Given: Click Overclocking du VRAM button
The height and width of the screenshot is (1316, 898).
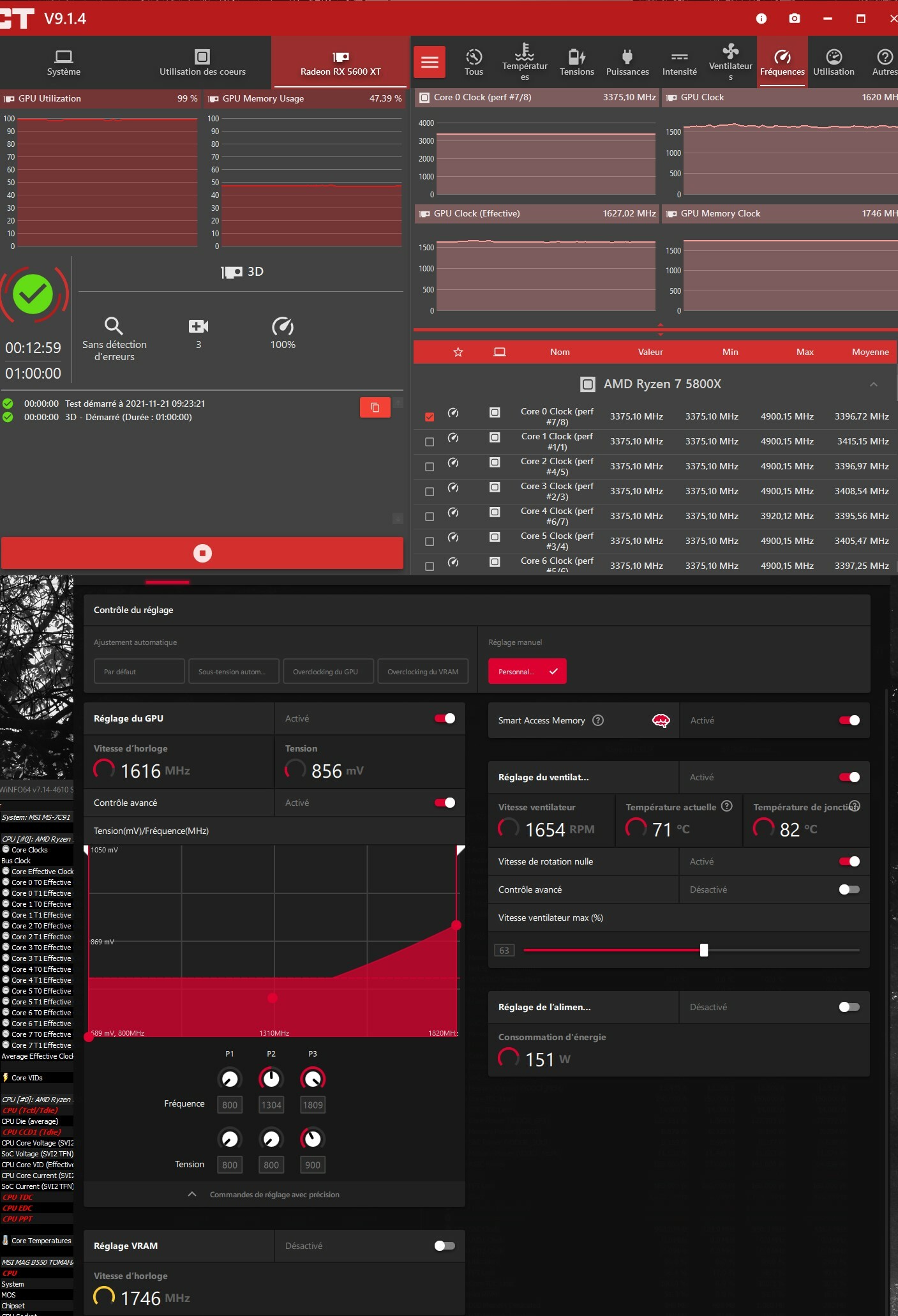Looking at the screenshot, I should pos(423,671).
